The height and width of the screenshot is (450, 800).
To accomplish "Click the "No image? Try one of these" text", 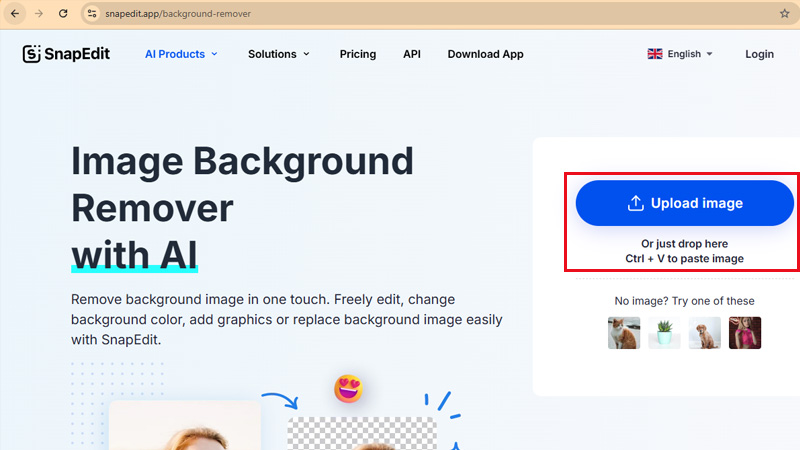I will pos(684,301).
